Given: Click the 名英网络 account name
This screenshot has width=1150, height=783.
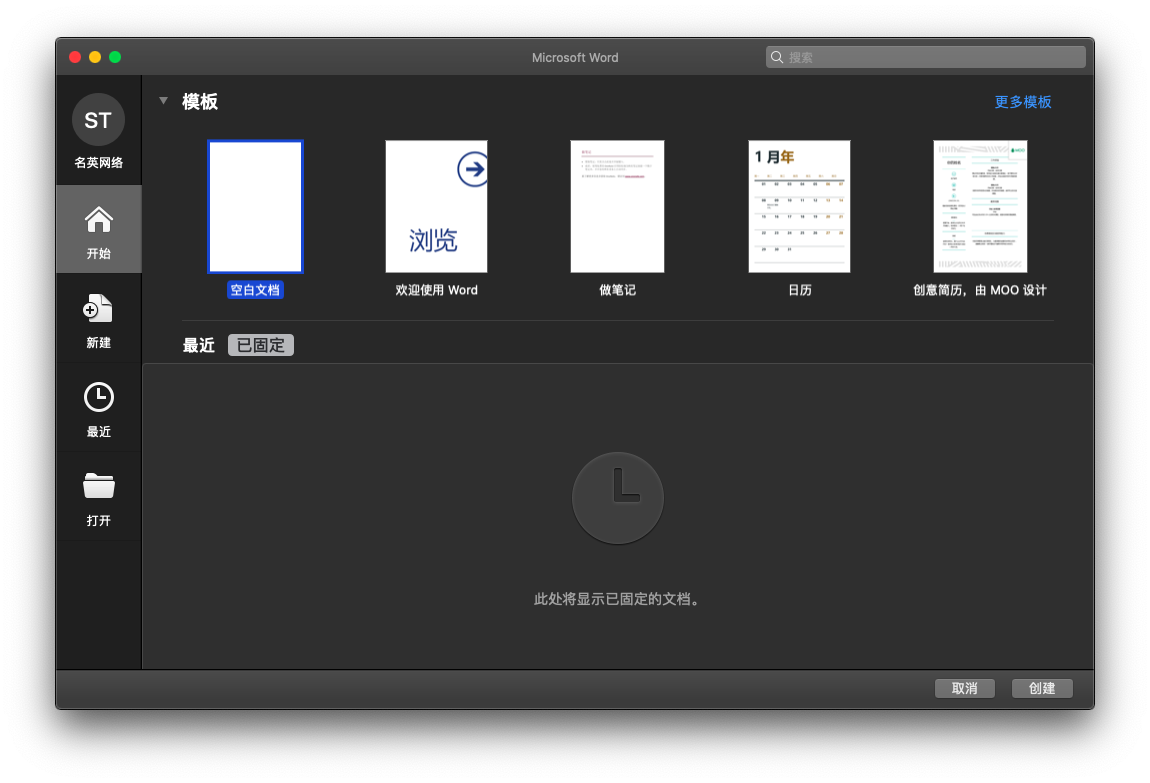Looking at the screenshot, I should pyautogui.click(x=98, y=163).
